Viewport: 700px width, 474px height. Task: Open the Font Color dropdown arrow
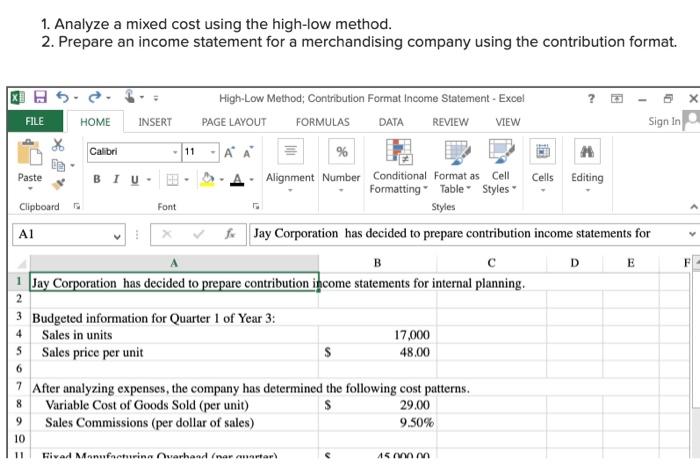252,180
